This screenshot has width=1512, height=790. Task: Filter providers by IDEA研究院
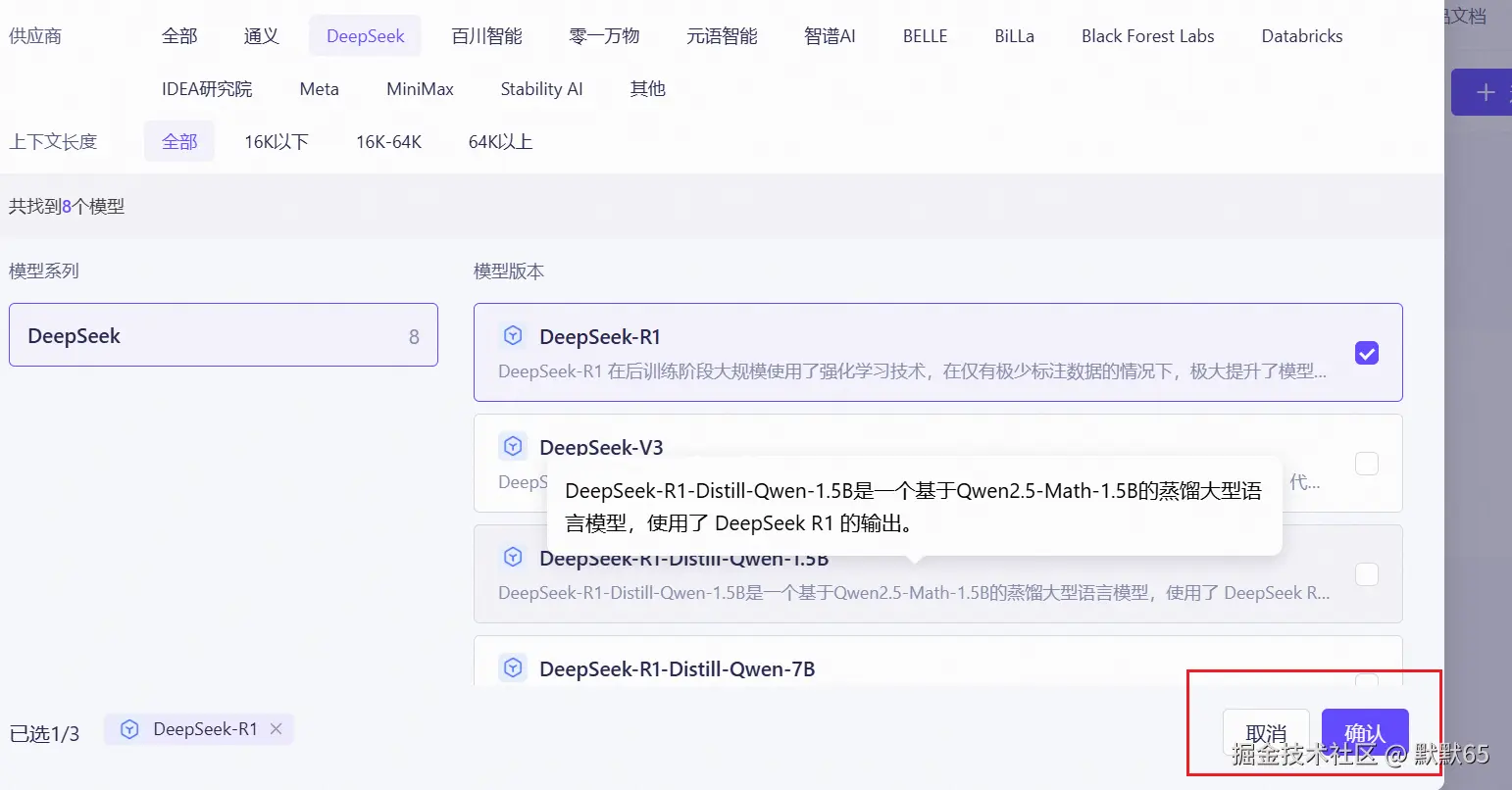point(207,89)
